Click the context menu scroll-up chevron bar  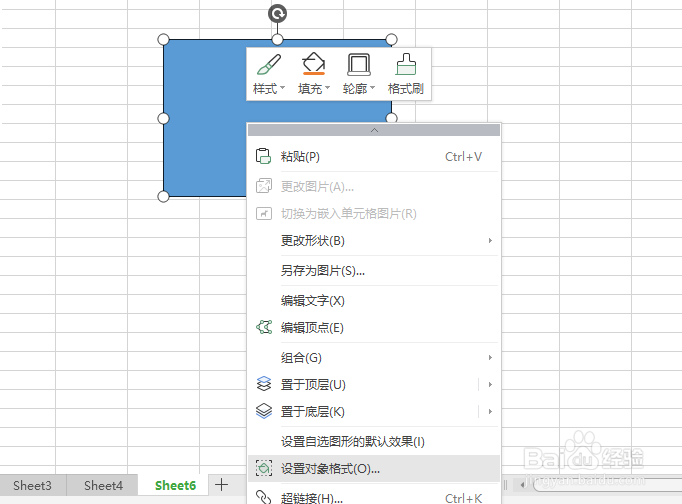coord(374,130)
